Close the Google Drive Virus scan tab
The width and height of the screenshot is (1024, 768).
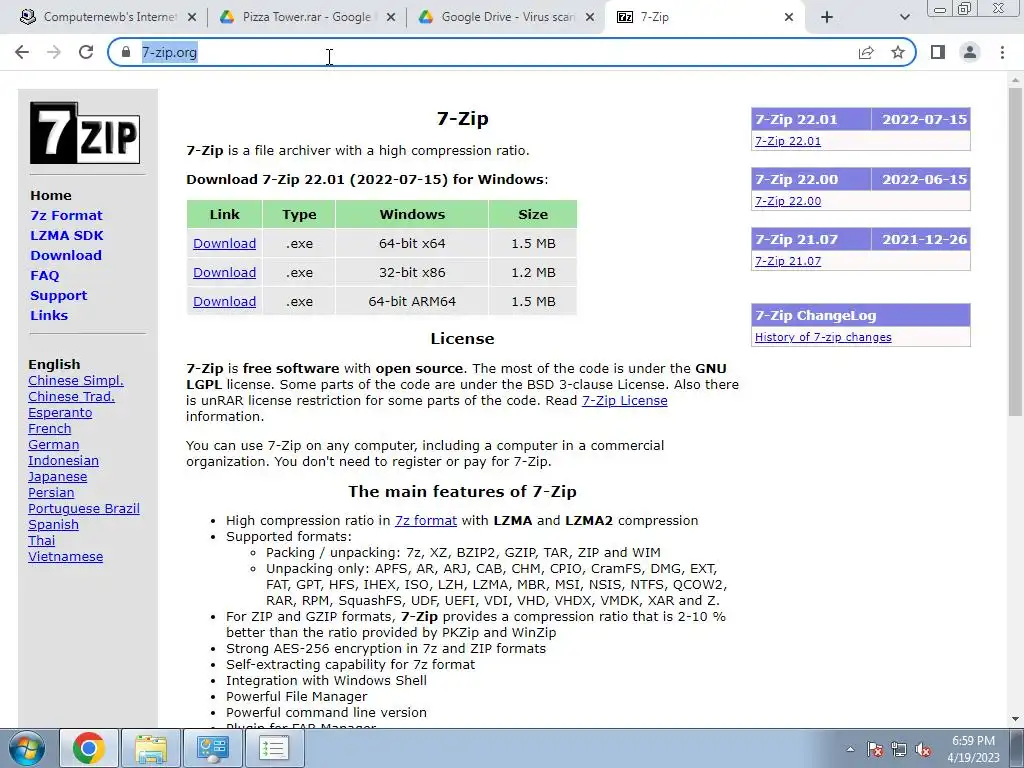[590, 17]
